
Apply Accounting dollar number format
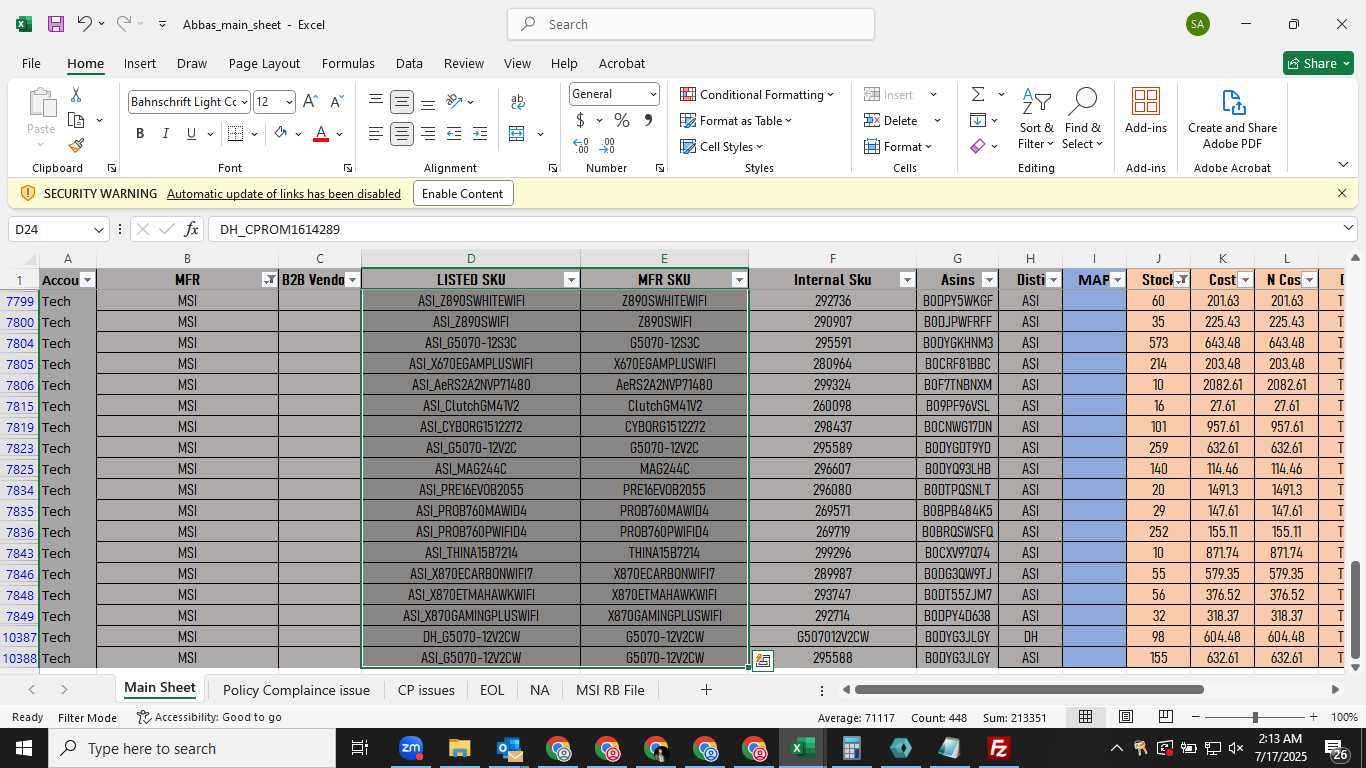tap(580, 120)
